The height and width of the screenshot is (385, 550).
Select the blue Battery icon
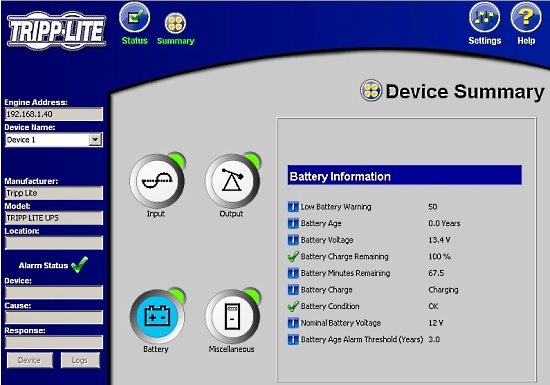point(157,316)
